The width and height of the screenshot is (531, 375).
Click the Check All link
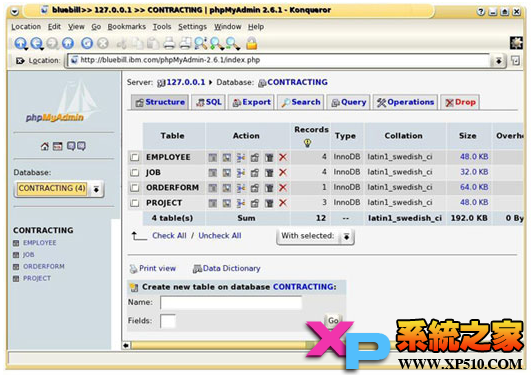pyautogui.click(x=169, y=236)
